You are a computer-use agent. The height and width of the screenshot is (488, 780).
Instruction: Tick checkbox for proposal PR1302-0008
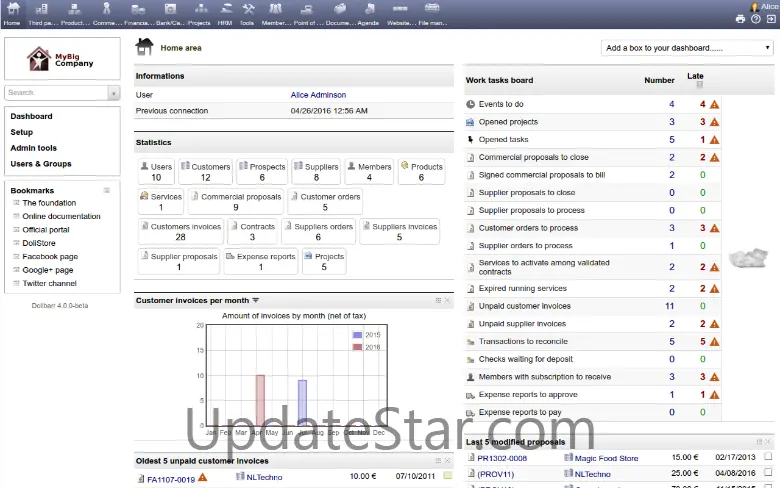pyautogui.click(x=768, y=457)
